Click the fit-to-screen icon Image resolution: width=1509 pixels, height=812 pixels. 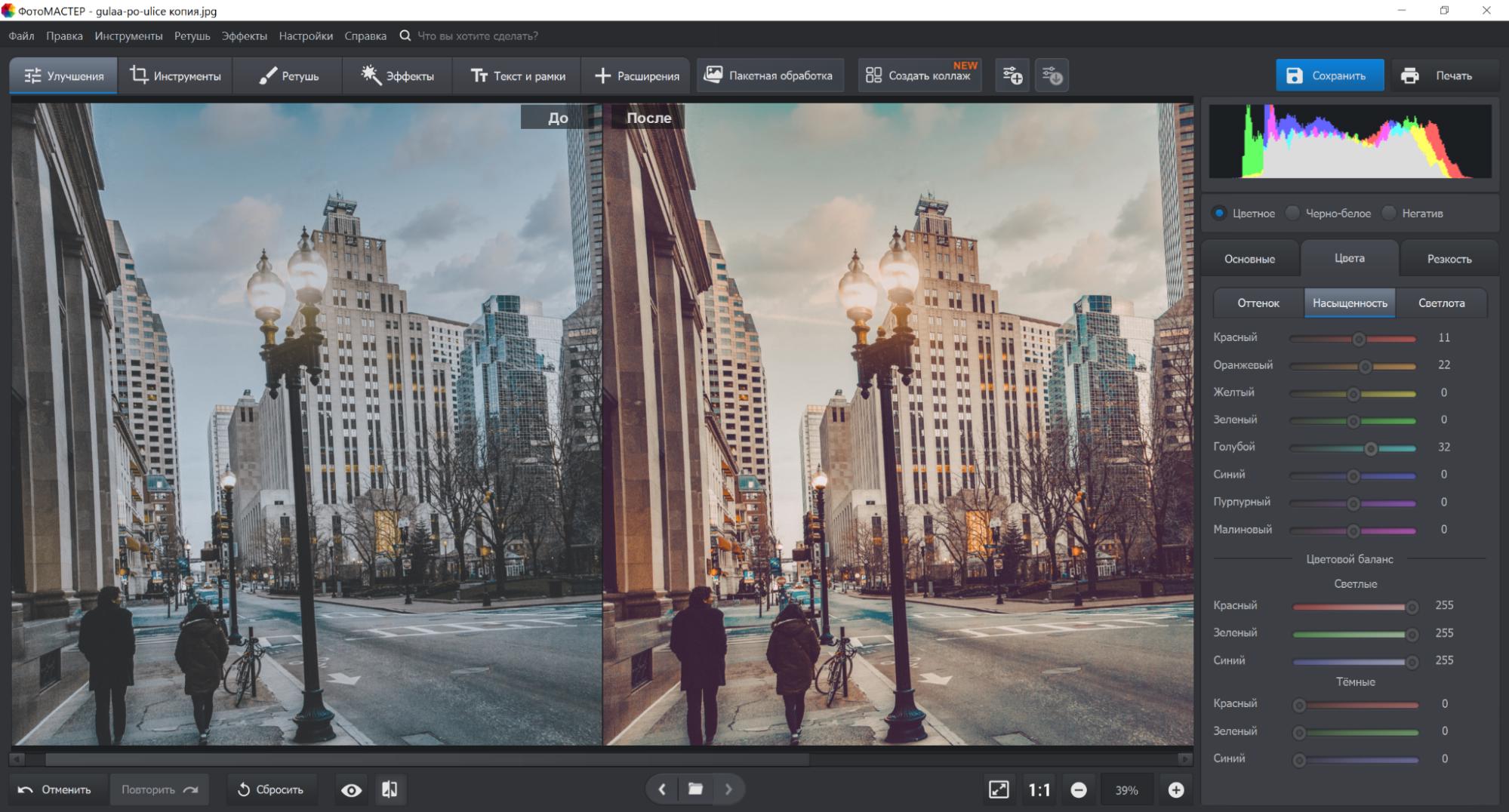point(999,790)
